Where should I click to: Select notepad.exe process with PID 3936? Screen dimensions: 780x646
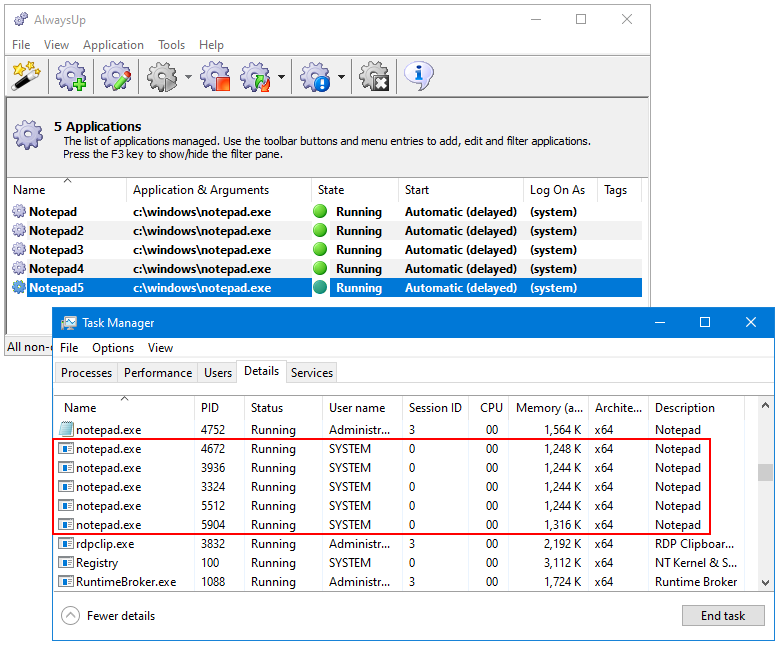tap(399, 467)
